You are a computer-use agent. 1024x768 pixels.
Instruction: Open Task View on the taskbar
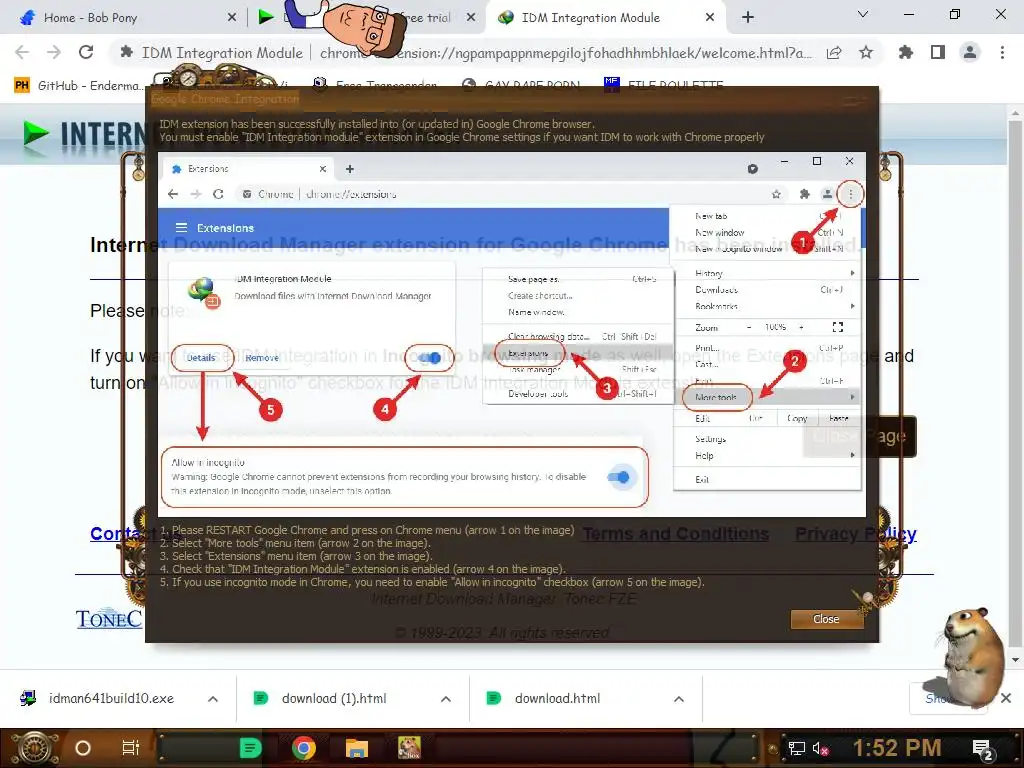131,748
